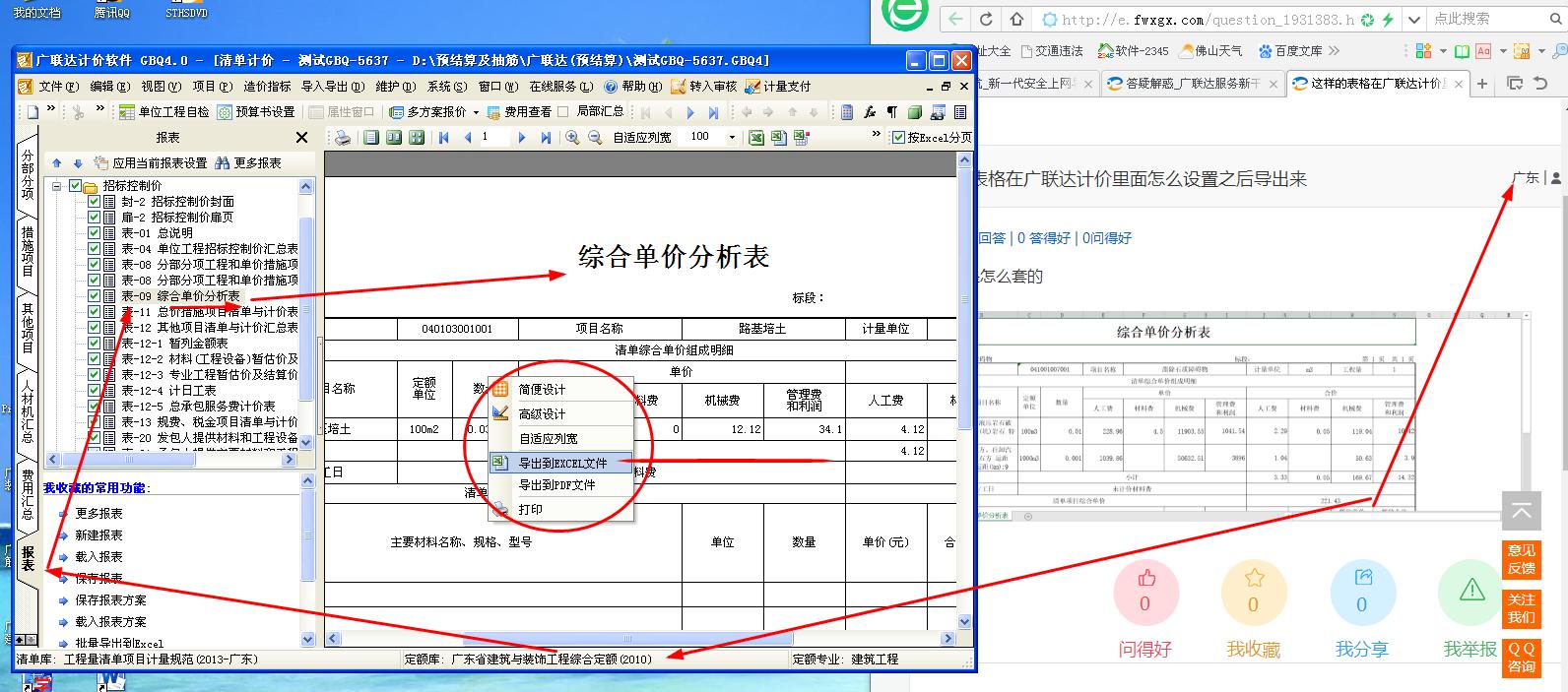Screen dimensions: 1568x692
Task: Toggle 按Excel分页 checkbox
Action: point(898,138)
